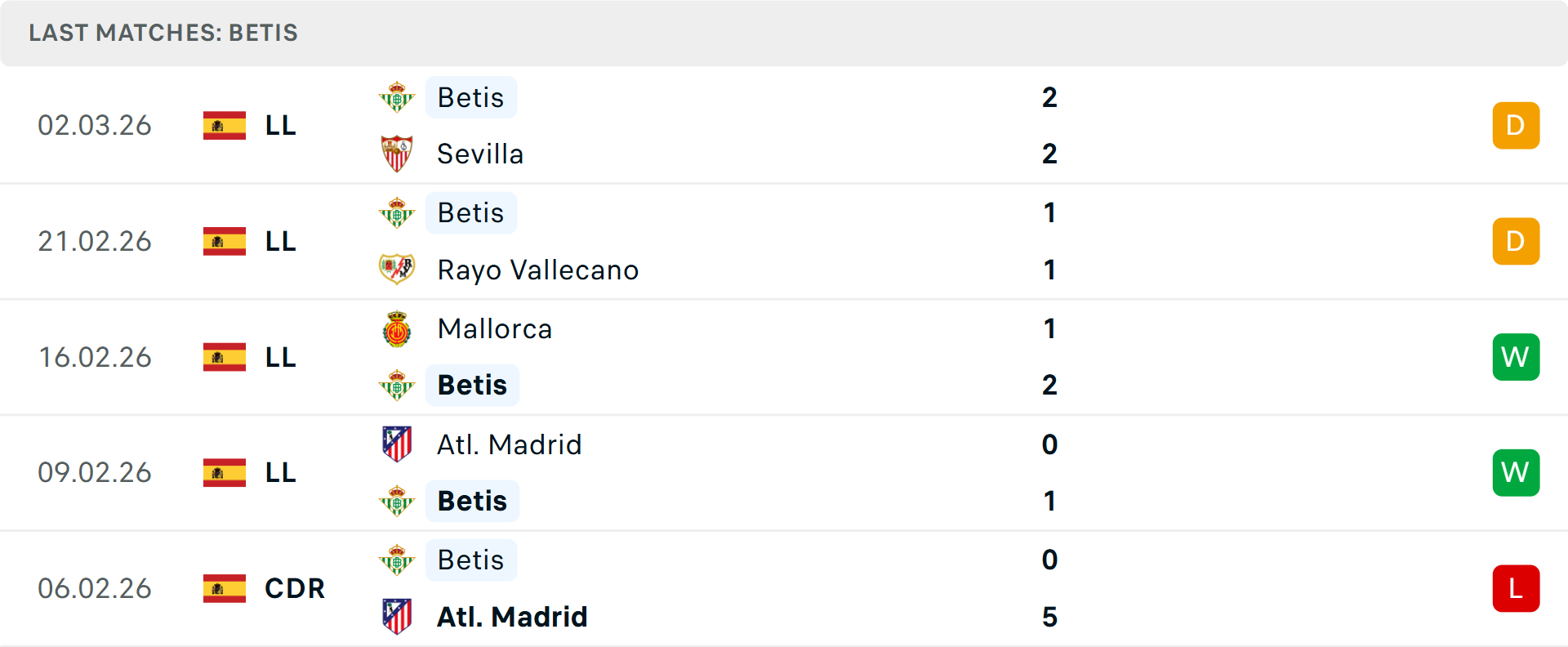1568x647 pixels.
Task: Open the Sevilla team link
Action: [x=480, y=154]
